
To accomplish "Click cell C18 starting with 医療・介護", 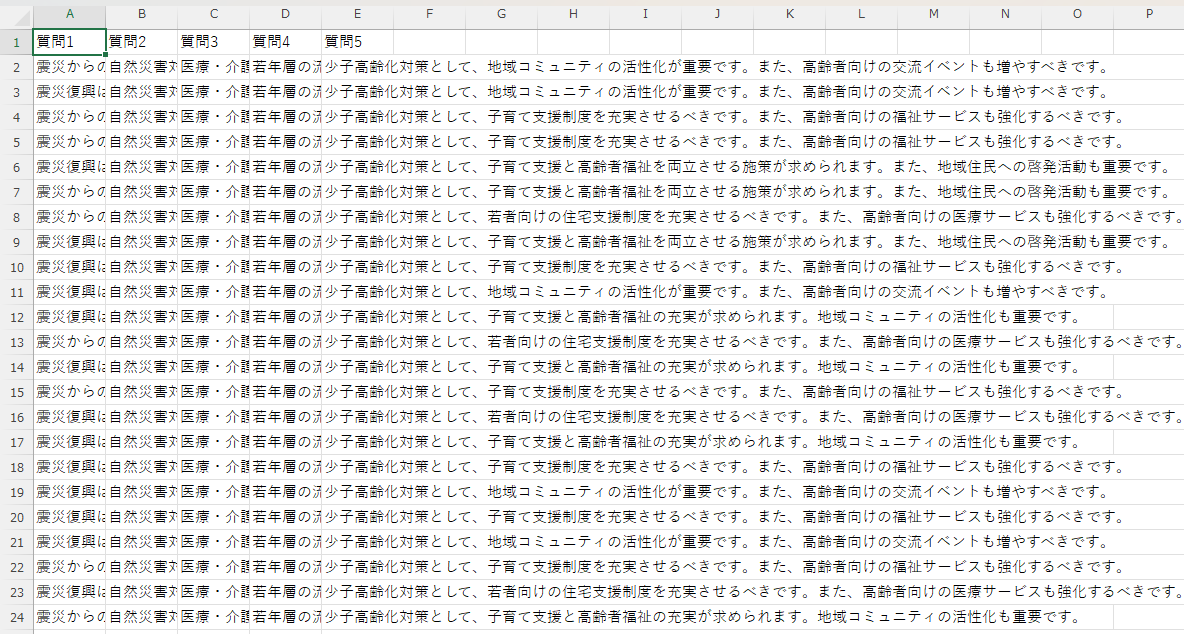I will click(214, 466).
